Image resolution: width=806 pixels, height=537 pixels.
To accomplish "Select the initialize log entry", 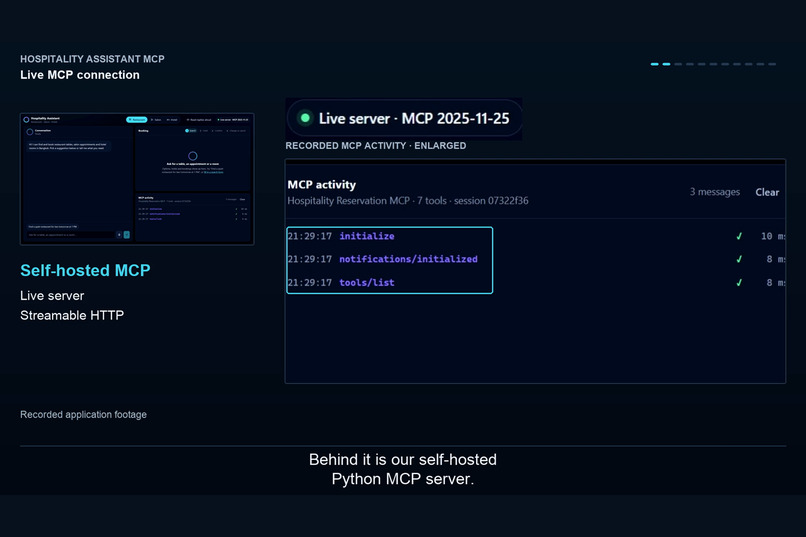I will [536, 236].
